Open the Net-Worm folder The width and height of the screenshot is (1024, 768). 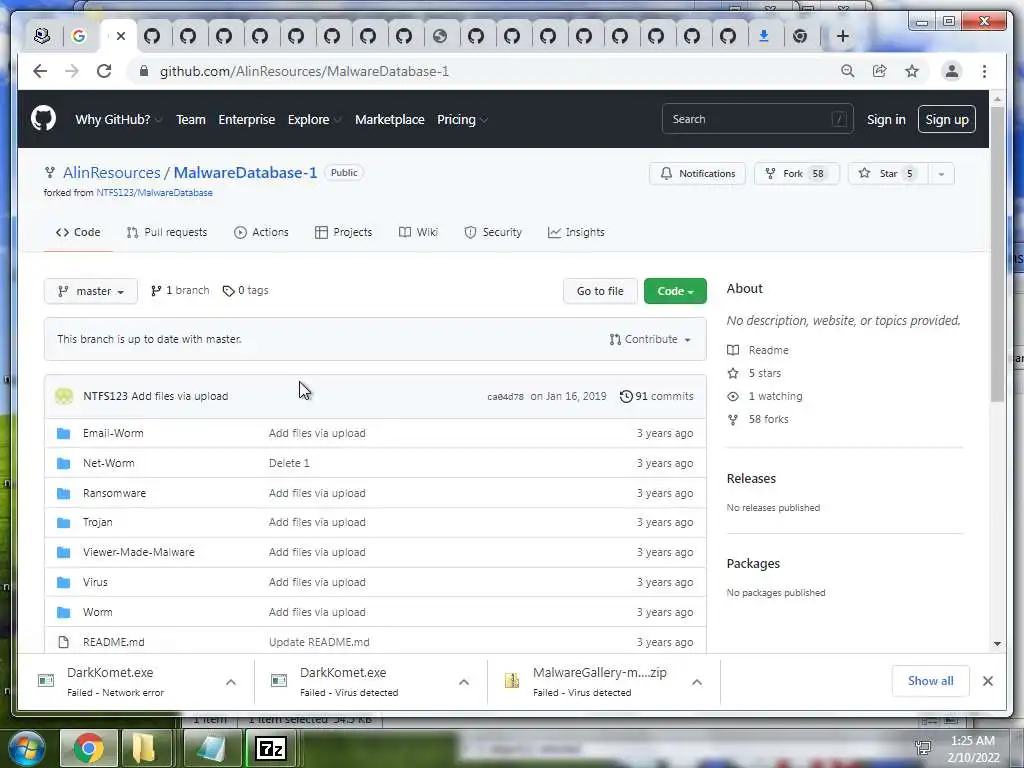(x=108, y=463)
